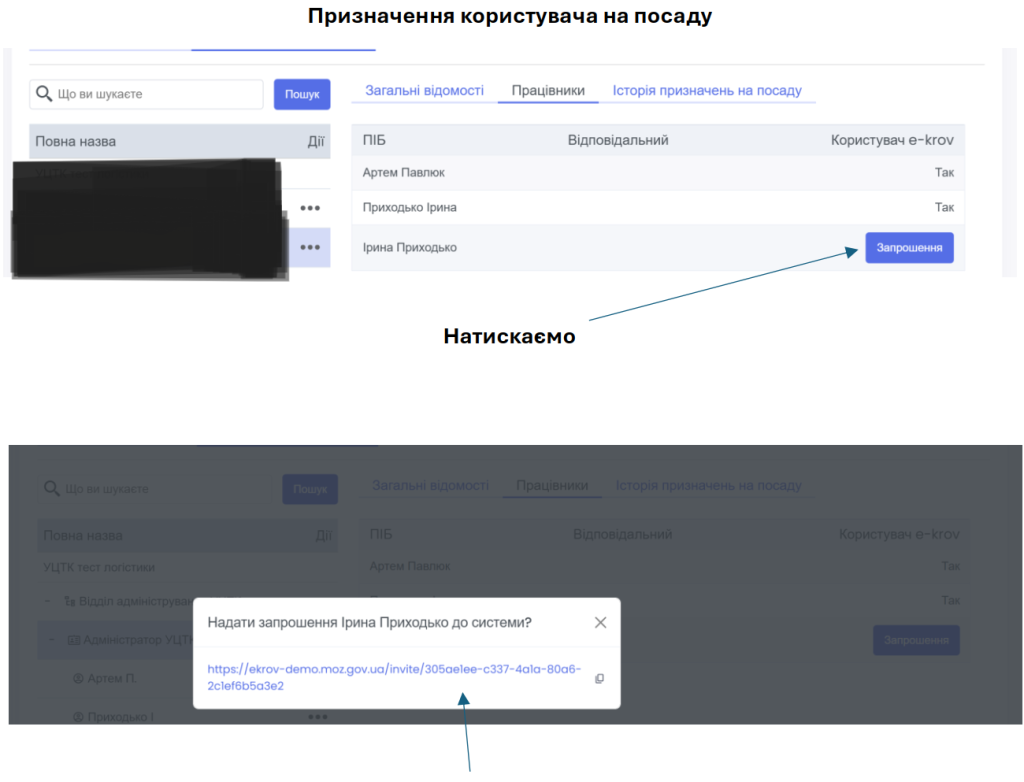Open the three-dots menu on the highlighted blue row

coord(310,247)
